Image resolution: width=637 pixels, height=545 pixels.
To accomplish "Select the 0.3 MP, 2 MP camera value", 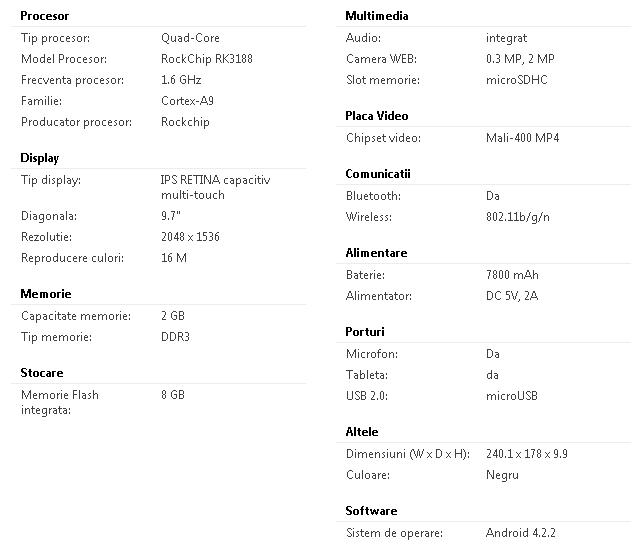I will [x=519, y=59].
